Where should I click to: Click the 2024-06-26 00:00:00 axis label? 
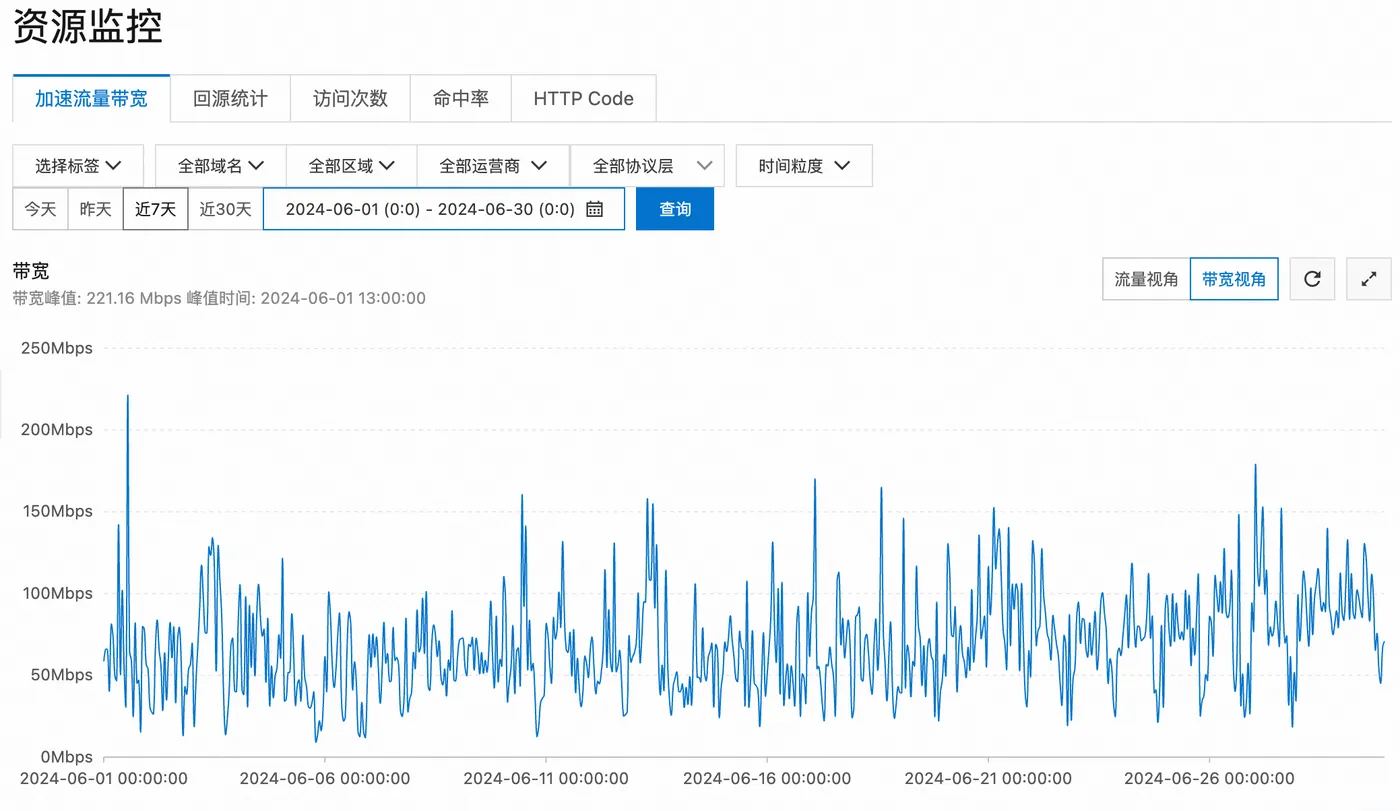click(1209, 778)
